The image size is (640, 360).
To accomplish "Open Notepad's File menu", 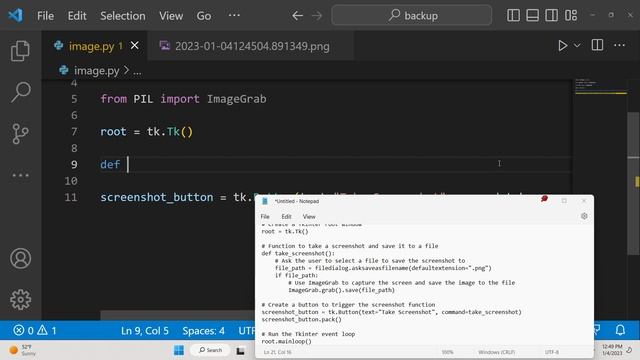I will (x=265, y=216).
